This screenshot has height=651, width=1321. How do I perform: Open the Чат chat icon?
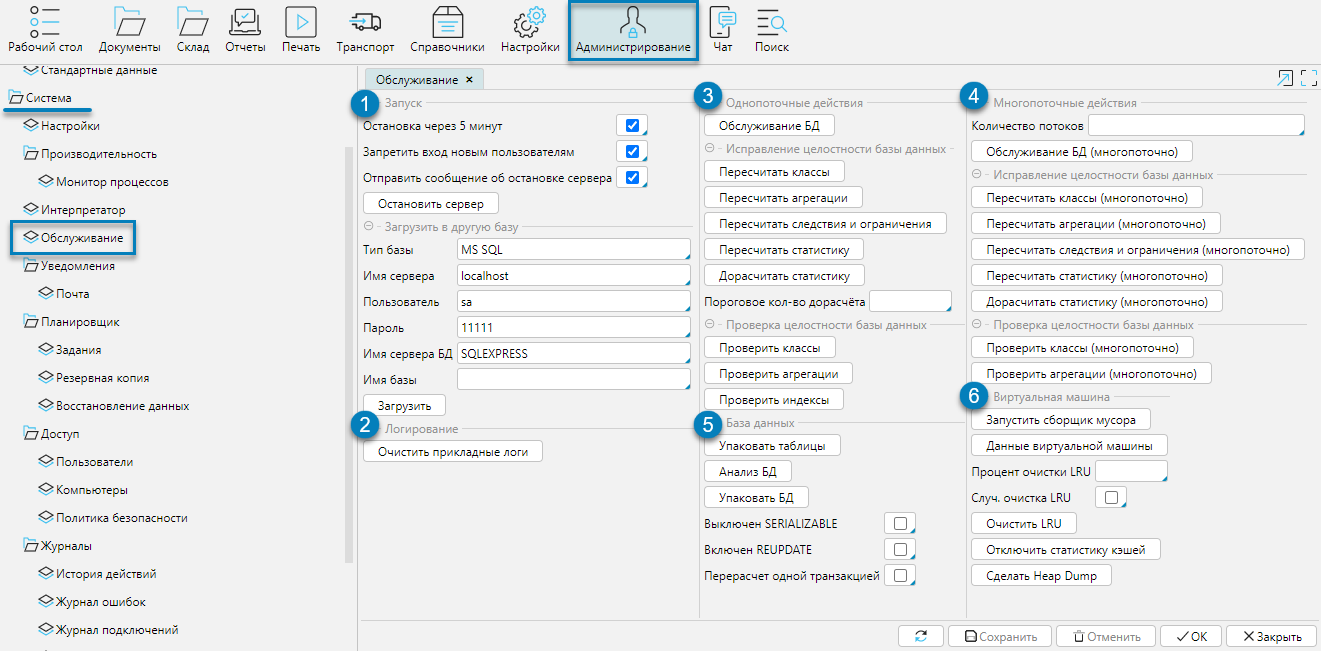coord(722,22)
